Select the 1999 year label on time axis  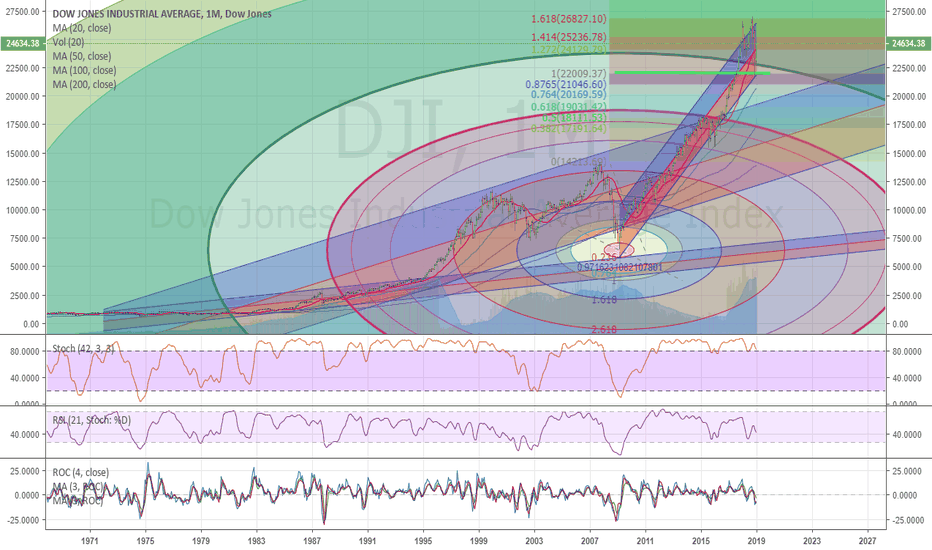click(478, 540)
